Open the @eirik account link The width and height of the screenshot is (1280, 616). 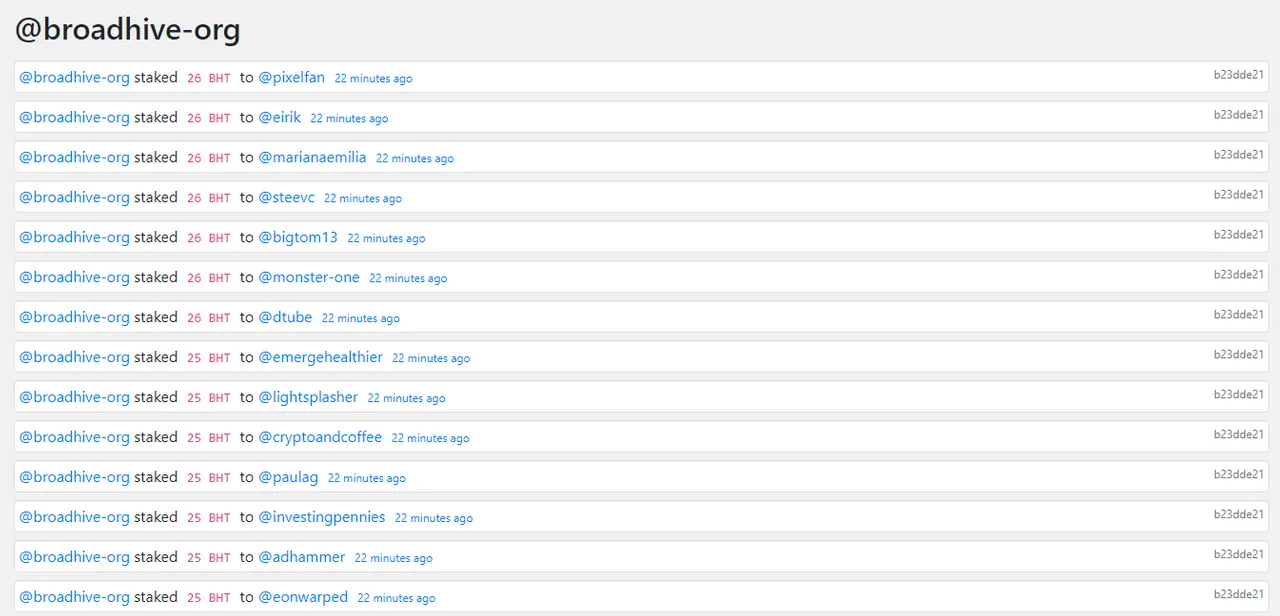(x=280, y=117)
